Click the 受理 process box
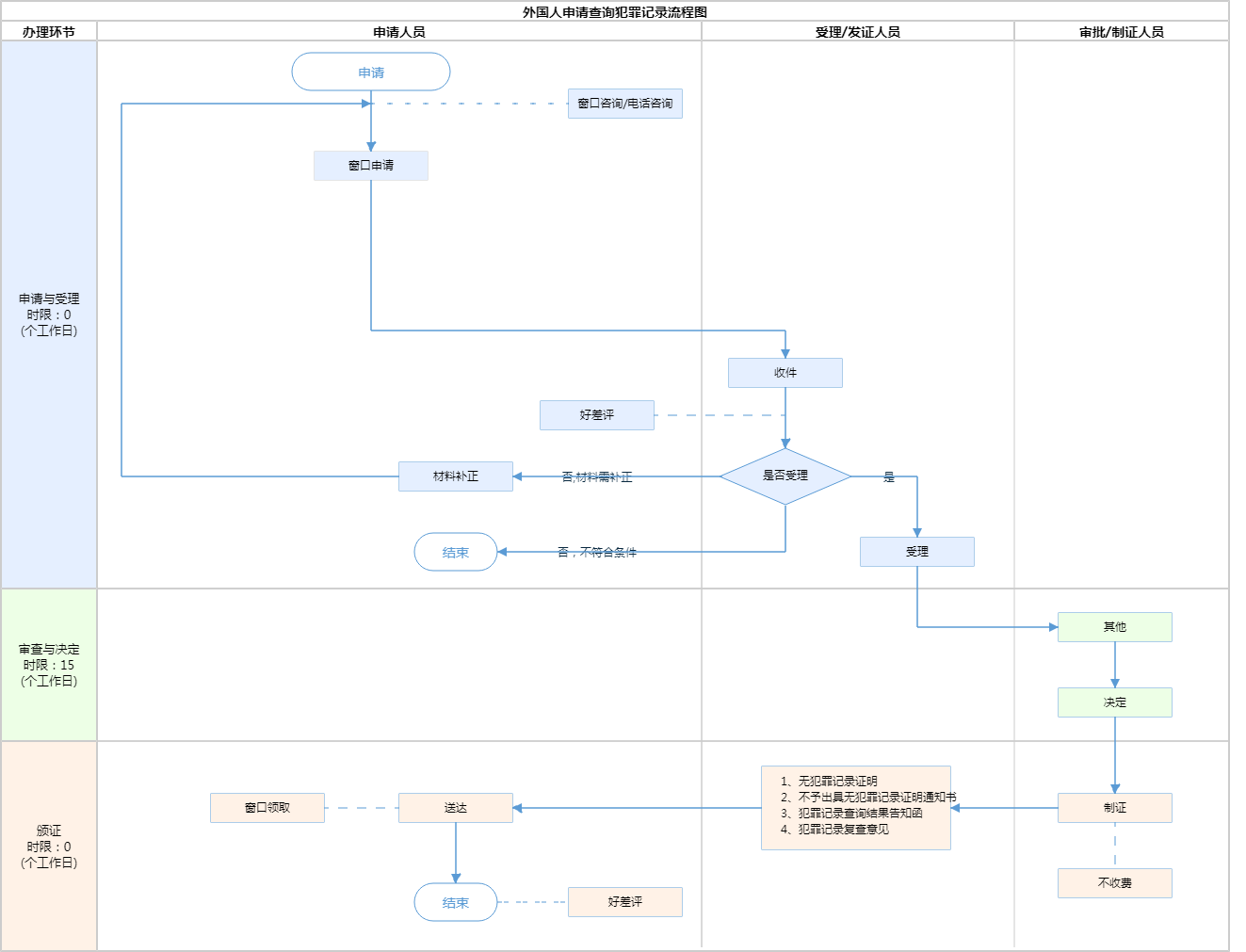The height and width of the screenshot is (952, 1246). point(916,552)
